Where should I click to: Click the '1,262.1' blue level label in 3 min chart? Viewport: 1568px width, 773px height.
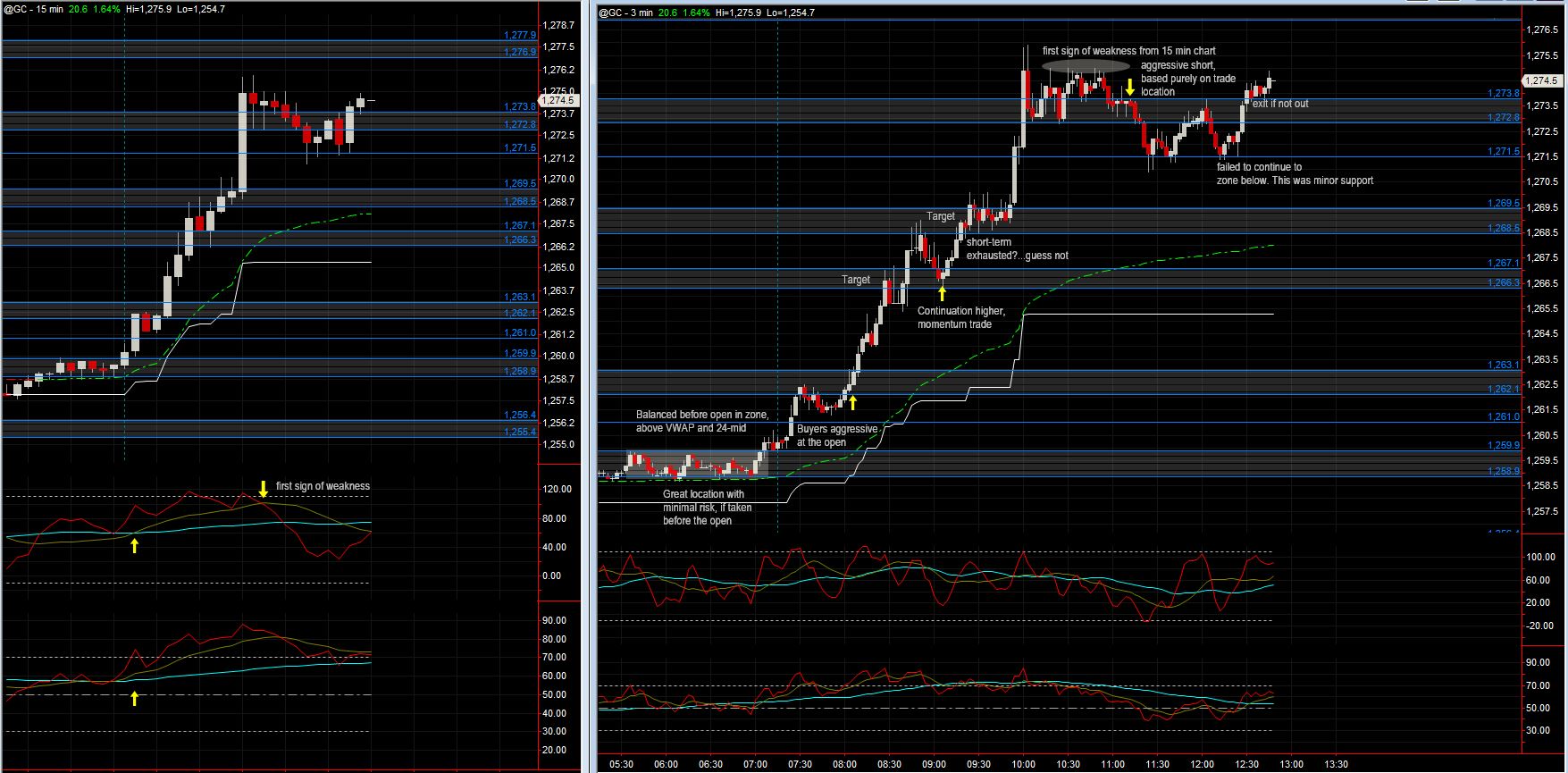[1503, 389]
